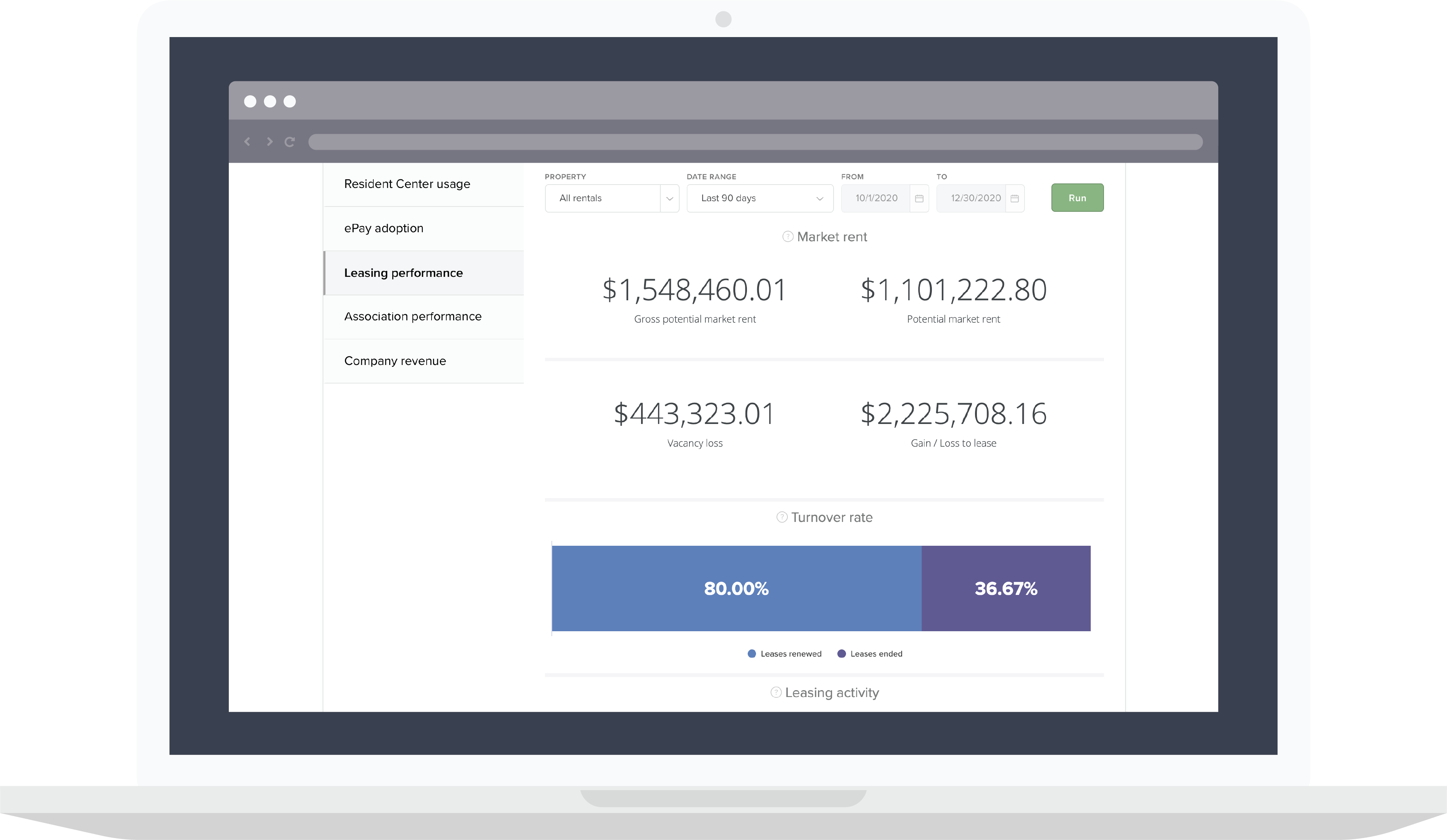The width and height of the screenshot is (1447, 840).
Task: Click the To date field 12/30/2020
Action: 971,198
